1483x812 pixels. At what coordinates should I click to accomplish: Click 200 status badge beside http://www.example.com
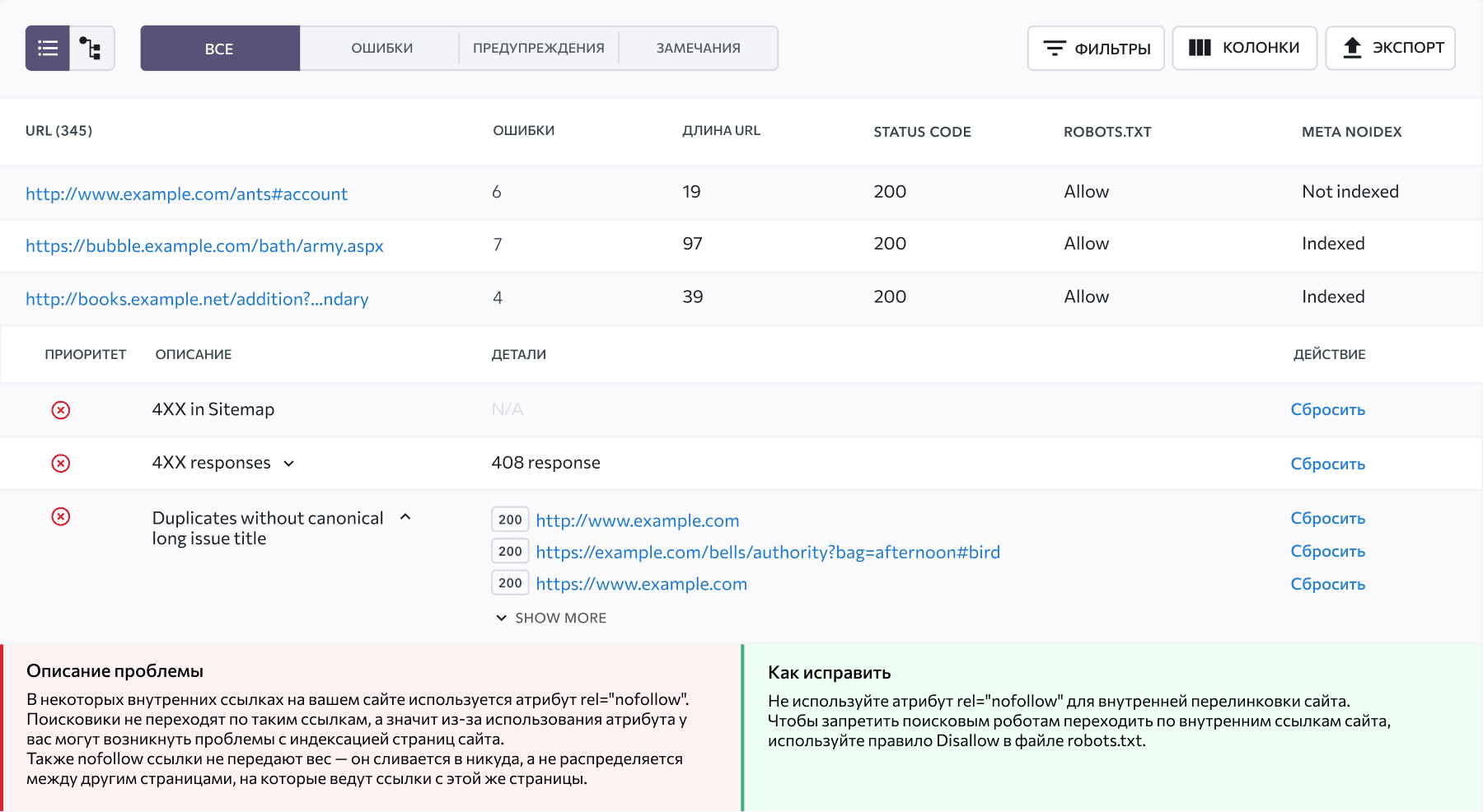510,520
